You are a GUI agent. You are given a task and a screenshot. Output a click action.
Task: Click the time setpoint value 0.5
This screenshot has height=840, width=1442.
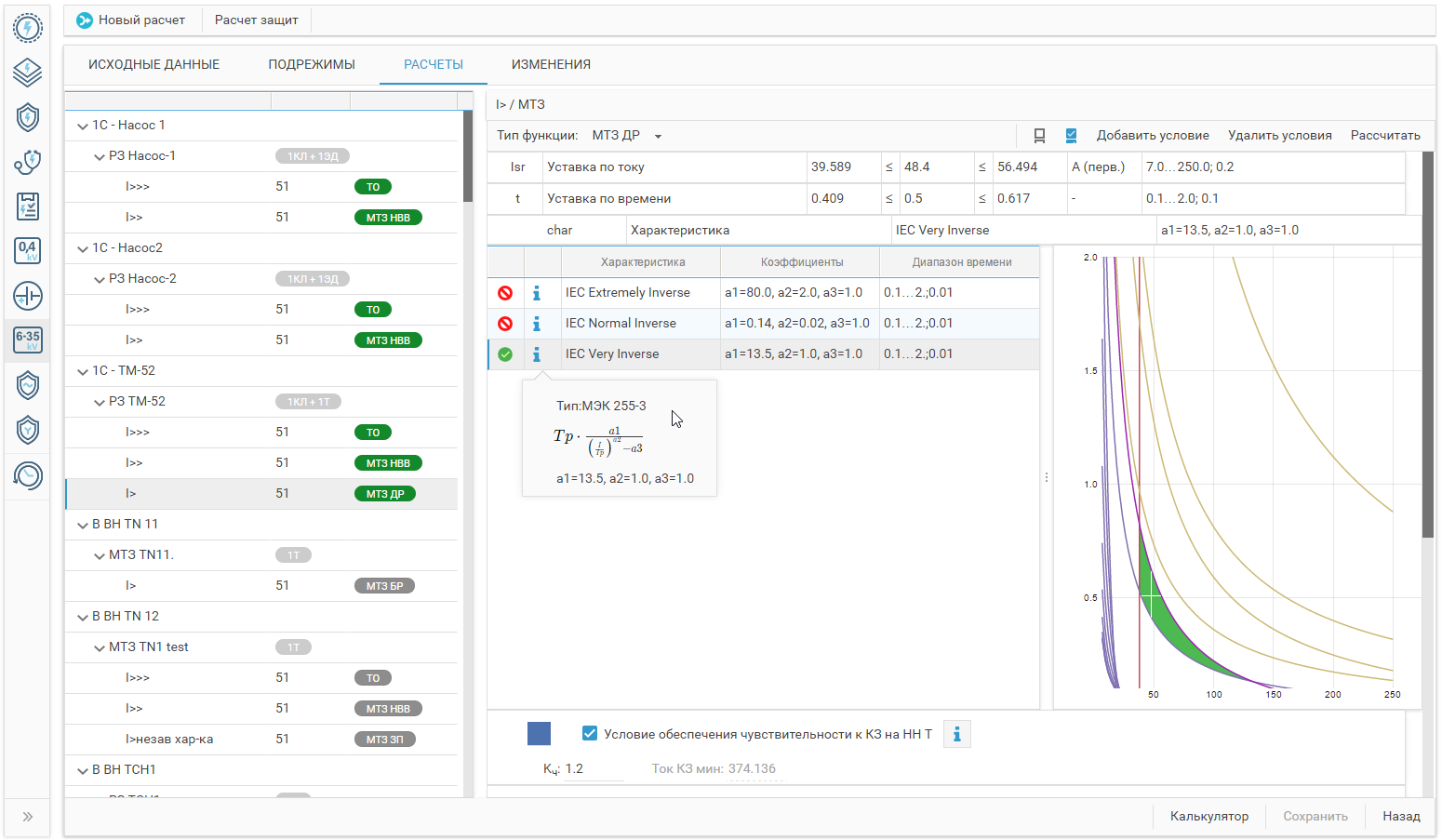pyautogui.click(x=937, y=199)
